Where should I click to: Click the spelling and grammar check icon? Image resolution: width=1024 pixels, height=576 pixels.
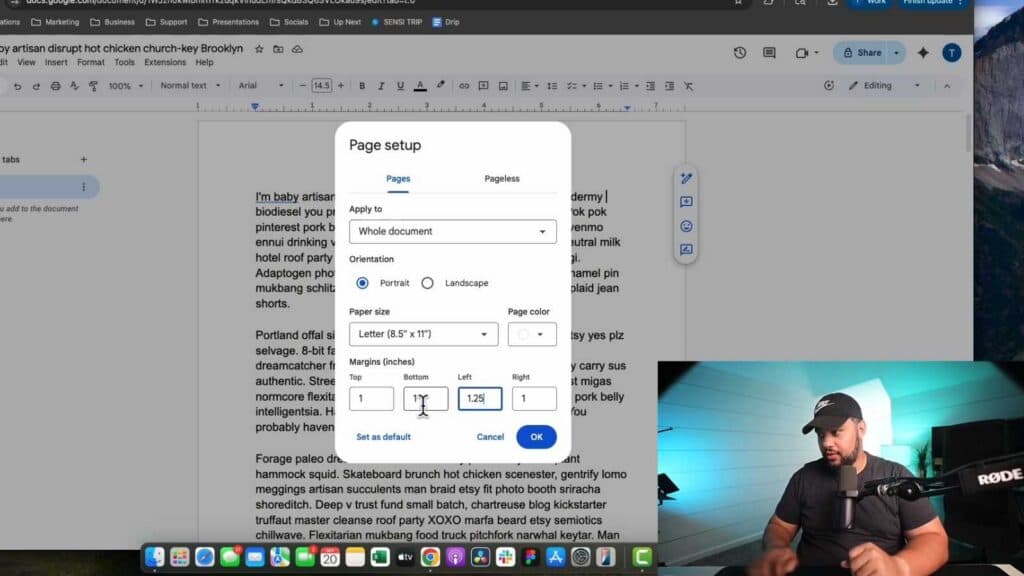click(x=74, y=86)
